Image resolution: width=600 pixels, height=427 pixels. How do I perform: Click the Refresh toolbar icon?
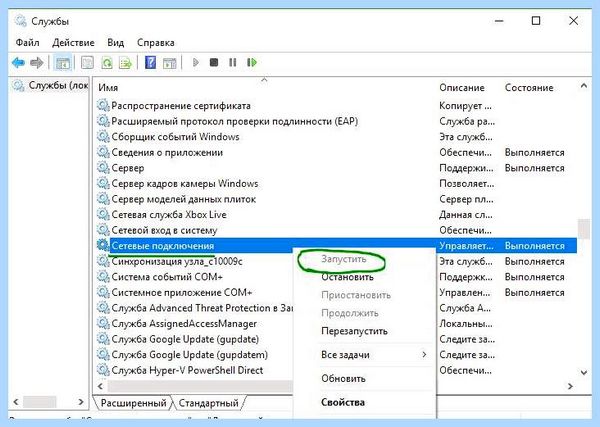click(107, 62)
